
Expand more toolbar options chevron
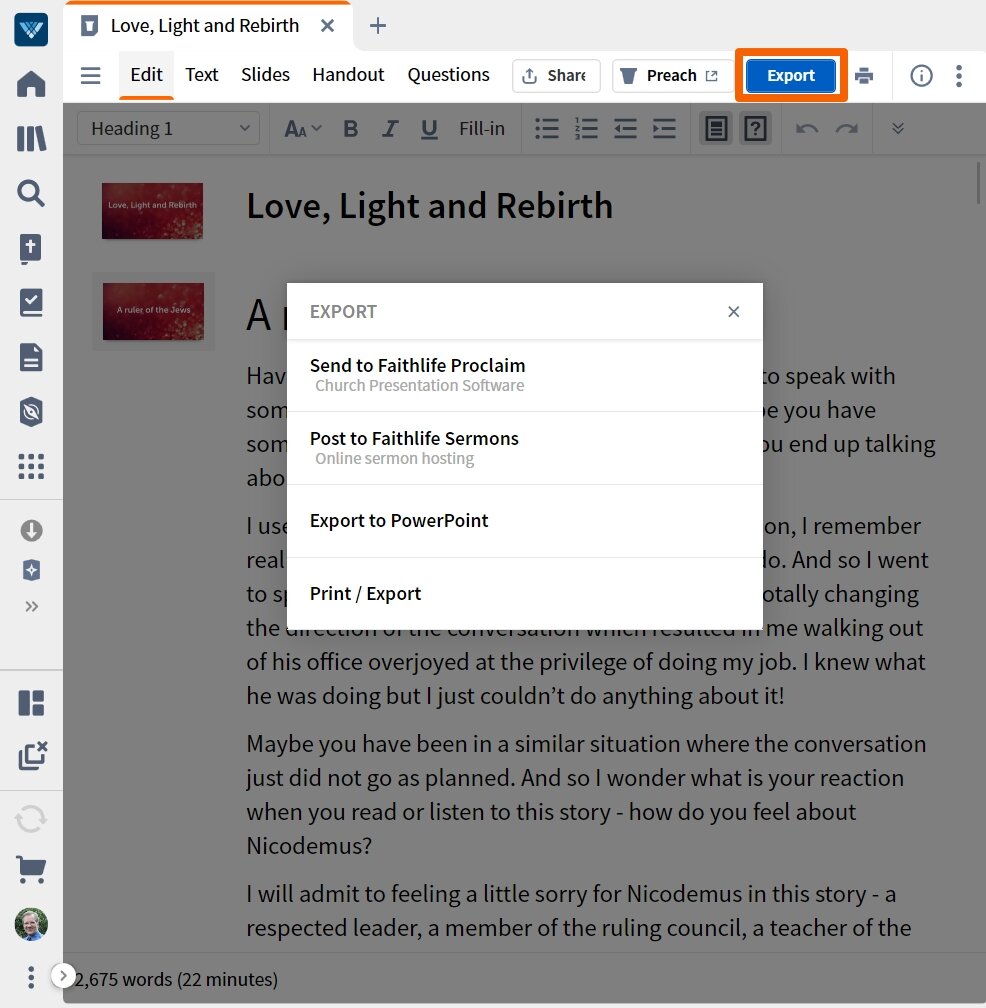pos(898,129)
